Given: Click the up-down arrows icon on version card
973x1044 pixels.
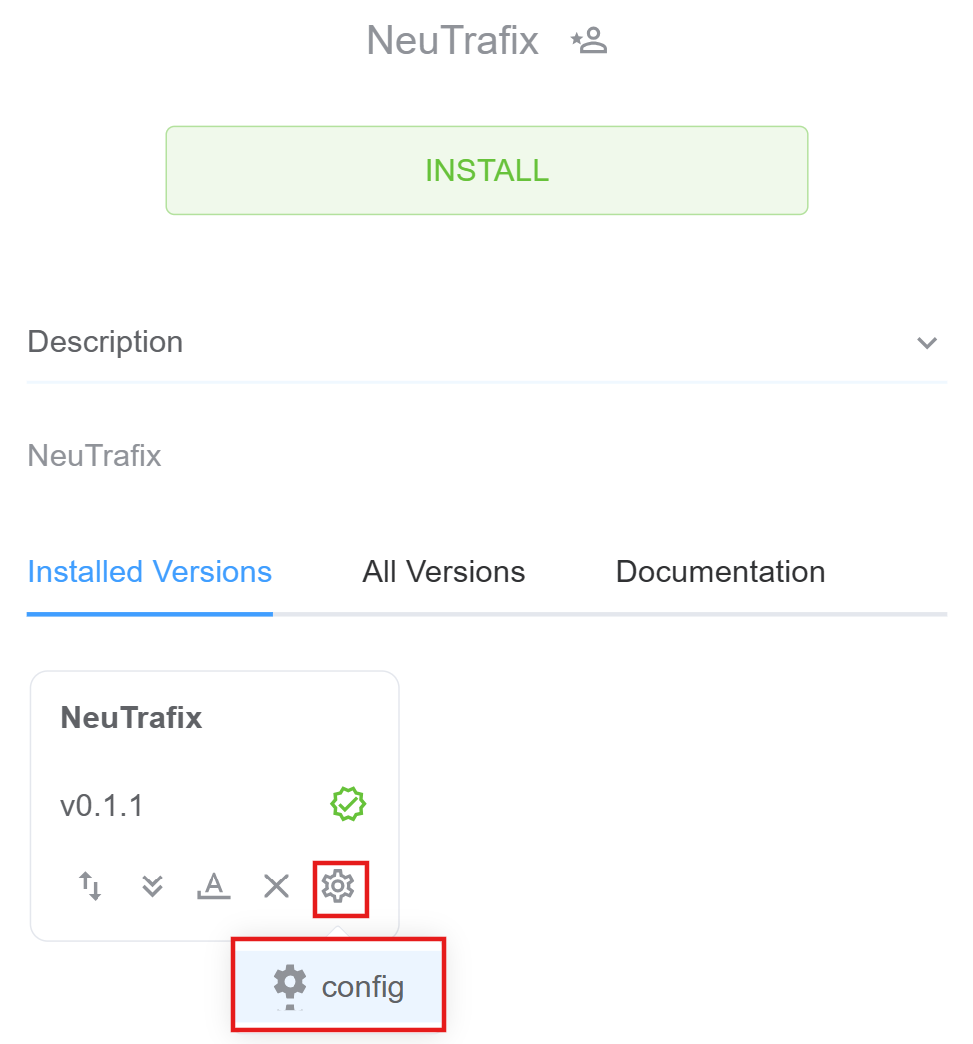Looking at the screenshot, I should point(90,886).
